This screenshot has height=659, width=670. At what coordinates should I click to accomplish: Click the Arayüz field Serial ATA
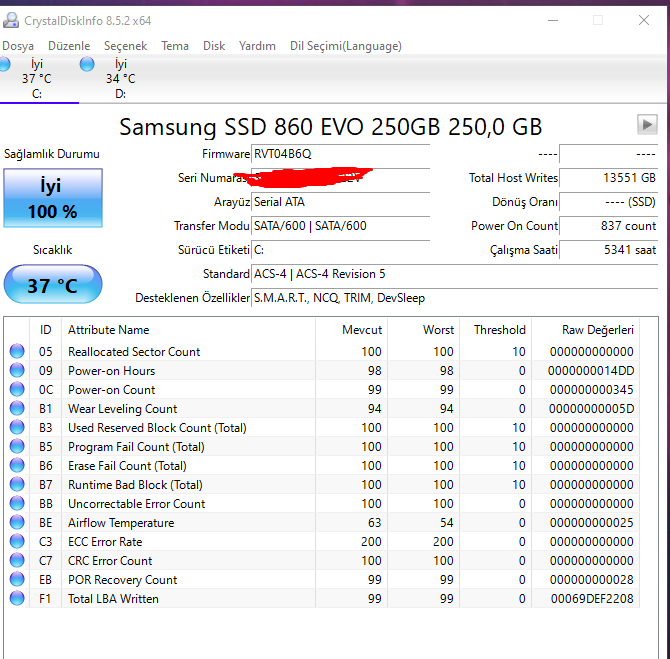341,202
